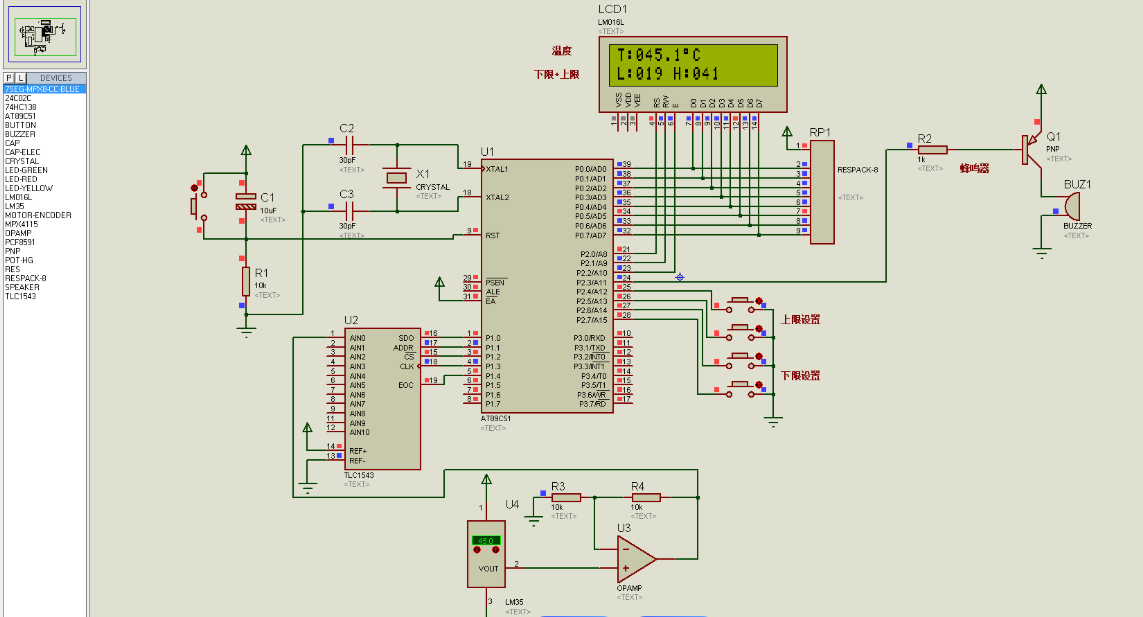The height and width of the screenshot is (617, 1143).
Task: Click the RP1 resistor pack body
Action: click(822, 193)
